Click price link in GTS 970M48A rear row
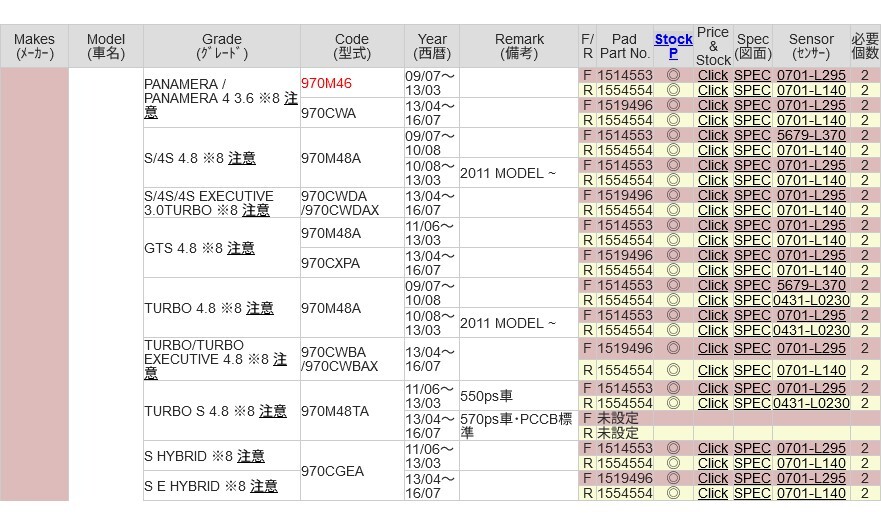This screenshot has width=881, height=524. 712,240
